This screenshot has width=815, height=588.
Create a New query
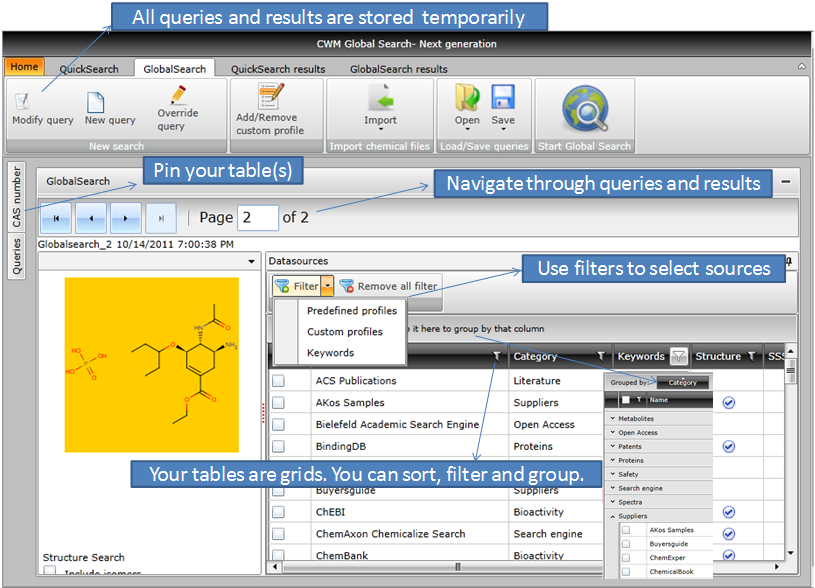pos(96,101)
